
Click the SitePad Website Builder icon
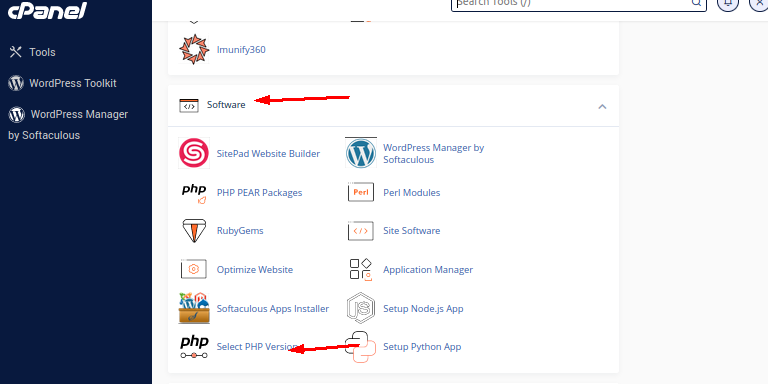[194, 153]
